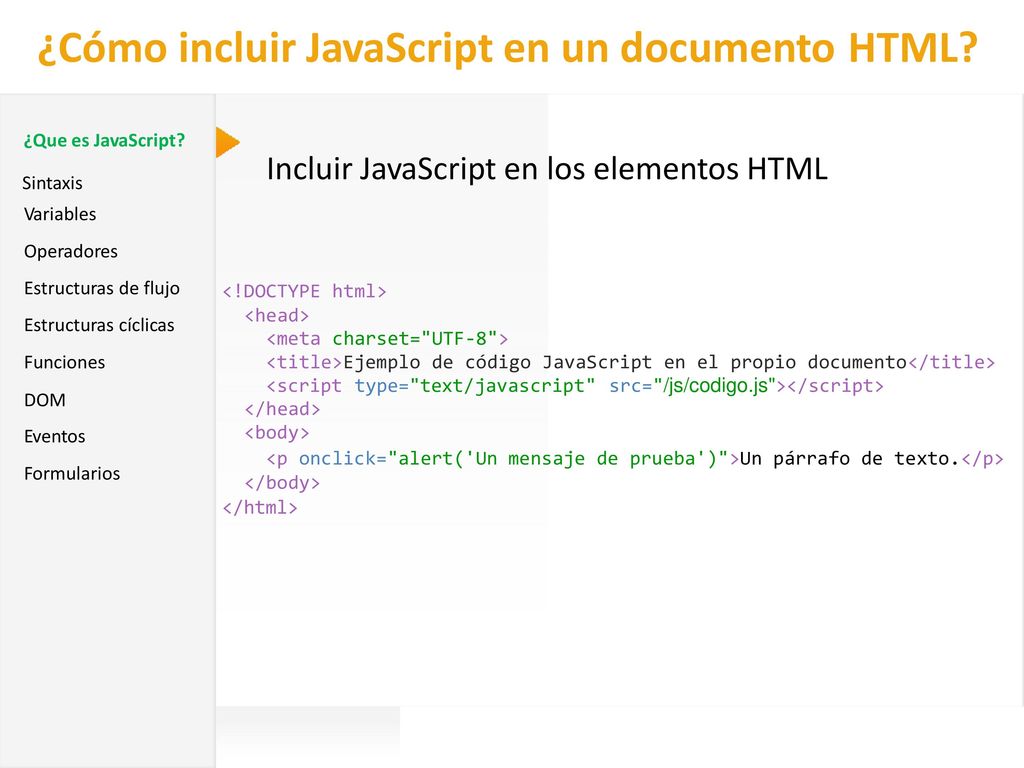The width and height of the screenshot is (1024, 768).
Task: Jump to Funciones section
Action: (x=65, y=362)
